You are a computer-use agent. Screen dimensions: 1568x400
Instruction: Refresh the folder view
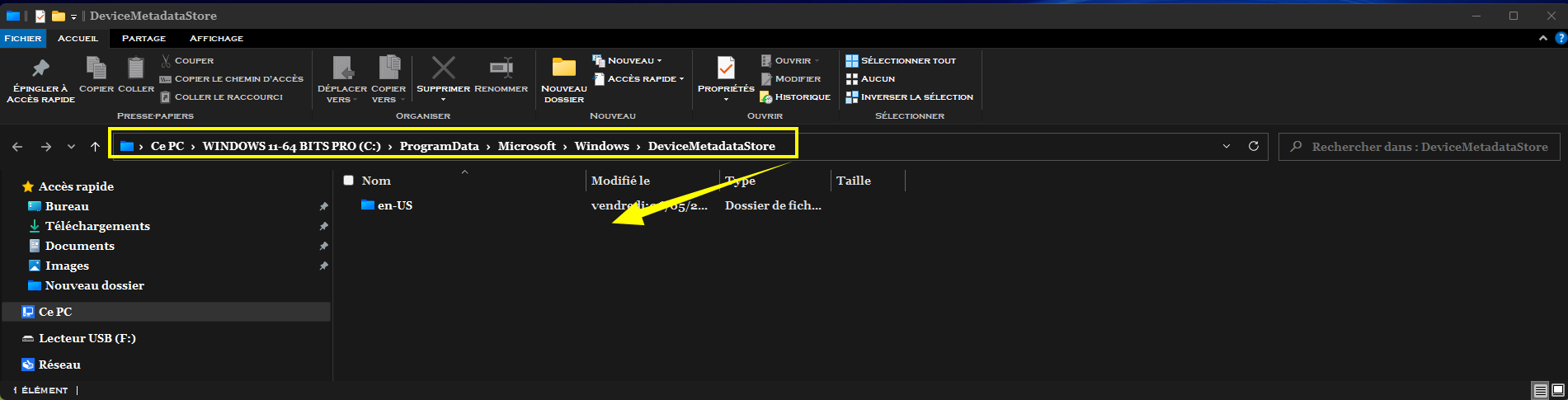1254,146
